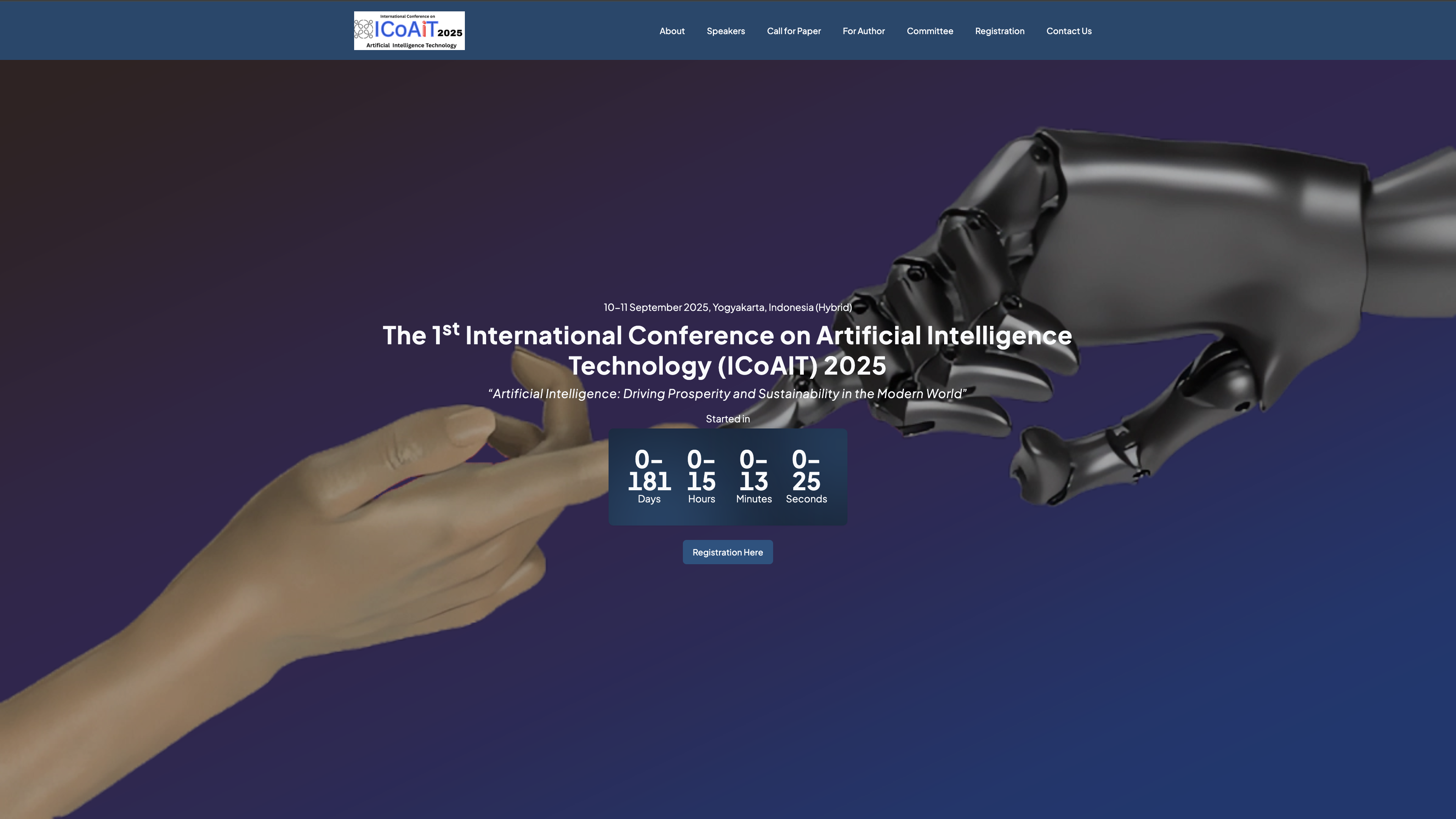Viewport: 1456px width, 819px height.
Task: Click the date and Yogyakarta location text
Action: (x=727, y=308)
